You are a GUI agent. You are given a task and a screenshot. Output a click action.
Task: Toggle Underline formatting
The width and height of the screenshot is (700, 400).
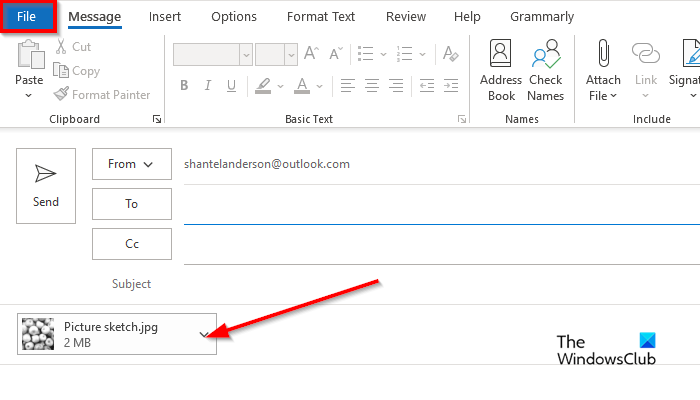click(231, 85)
